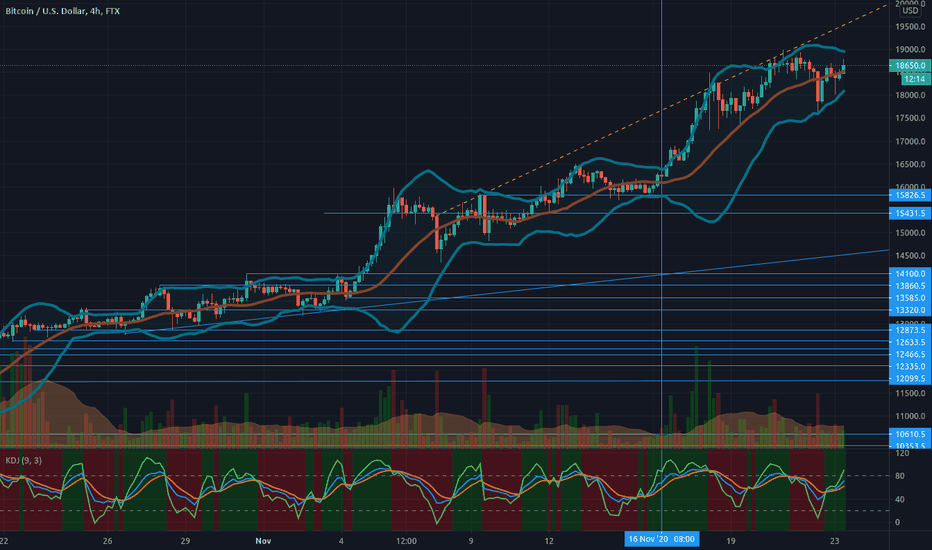This screenshot has width=932, height=550.
Task: Click the 17500.0 price axis tick
Action: (x=910, y=118)
